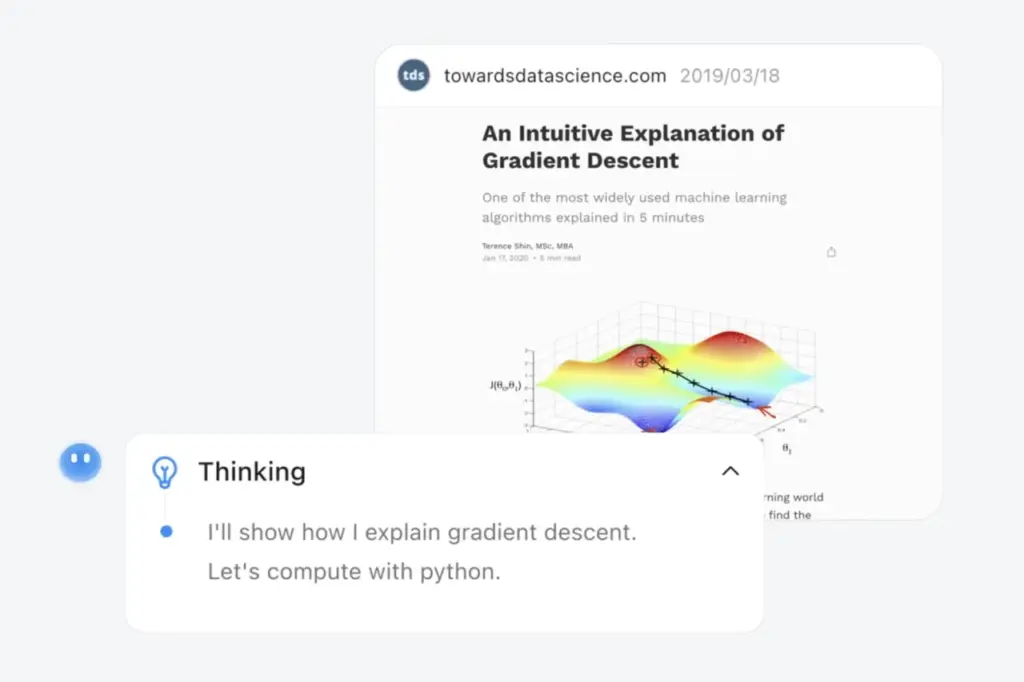
Task: Select the 'I'll show how I explain gradient descent' step
Action: tap(421, 532)
